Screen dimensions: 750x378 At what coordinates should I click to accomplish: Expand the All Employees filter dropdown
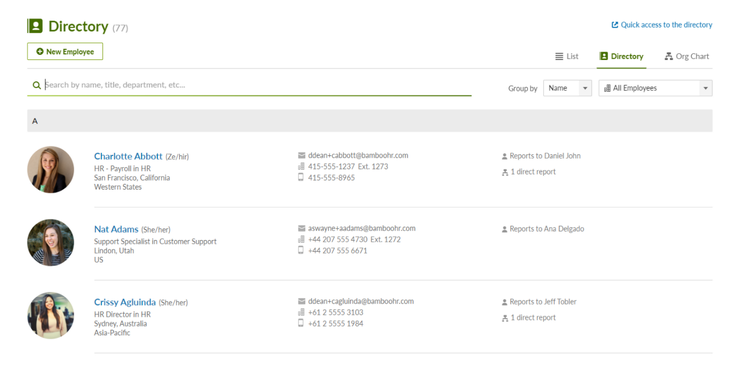[655, 88]
